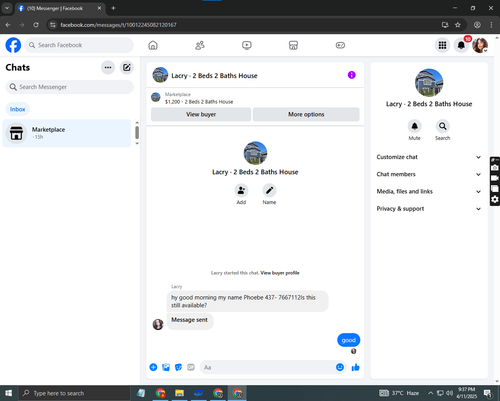Click the More options button
500x401 pixels.
click(306, 114)
